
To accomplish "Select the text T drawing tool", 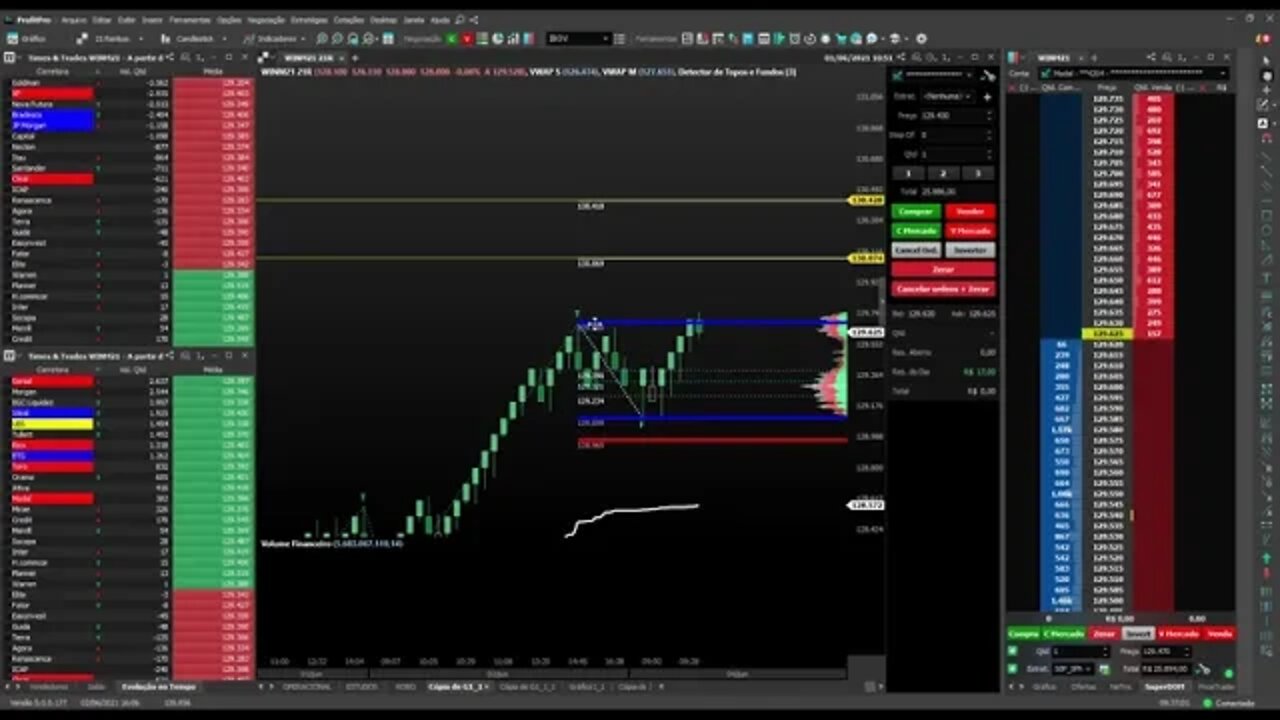I will point(1267,277).
